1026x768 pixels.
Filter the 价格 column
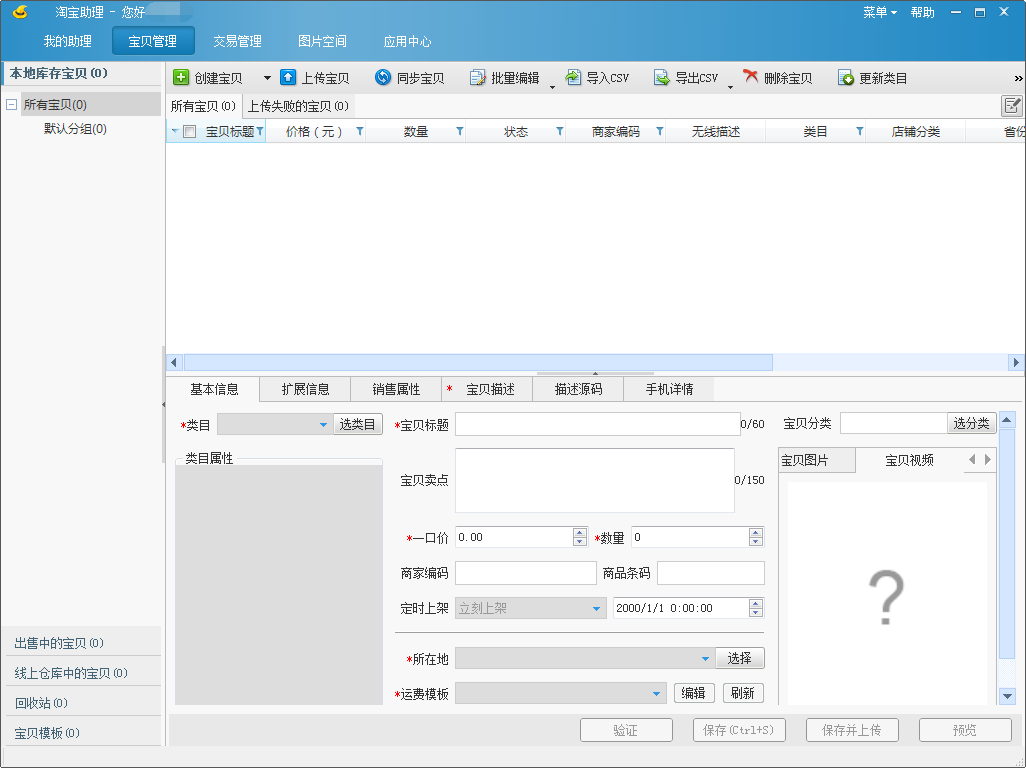click(x=360, y=131)
